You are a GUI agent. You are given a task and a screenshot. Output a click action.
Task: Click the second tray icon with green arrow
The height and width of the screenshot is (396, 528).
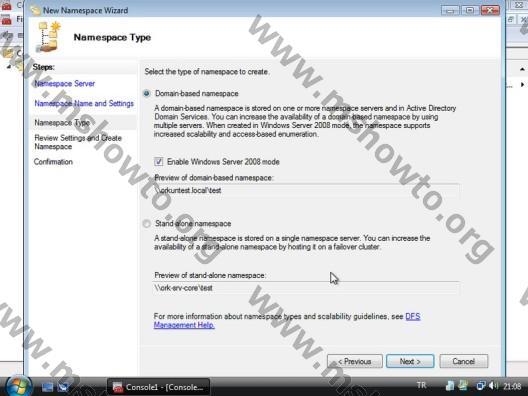[x=463, y=386]
